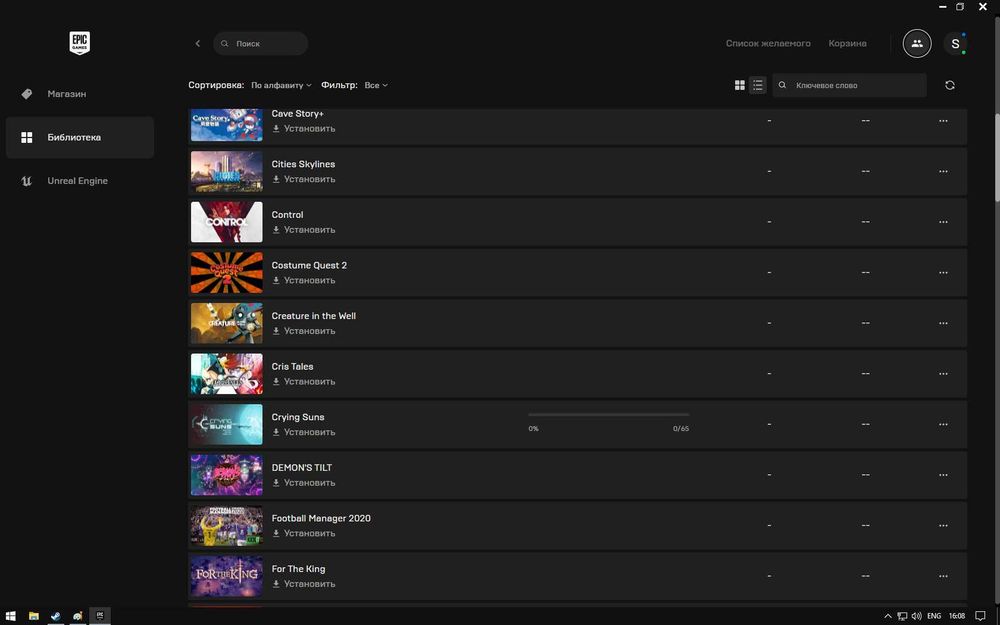Open the Cave Story+ three-dot menu
Screen dimensions: 1000x625
pos(943,121)
